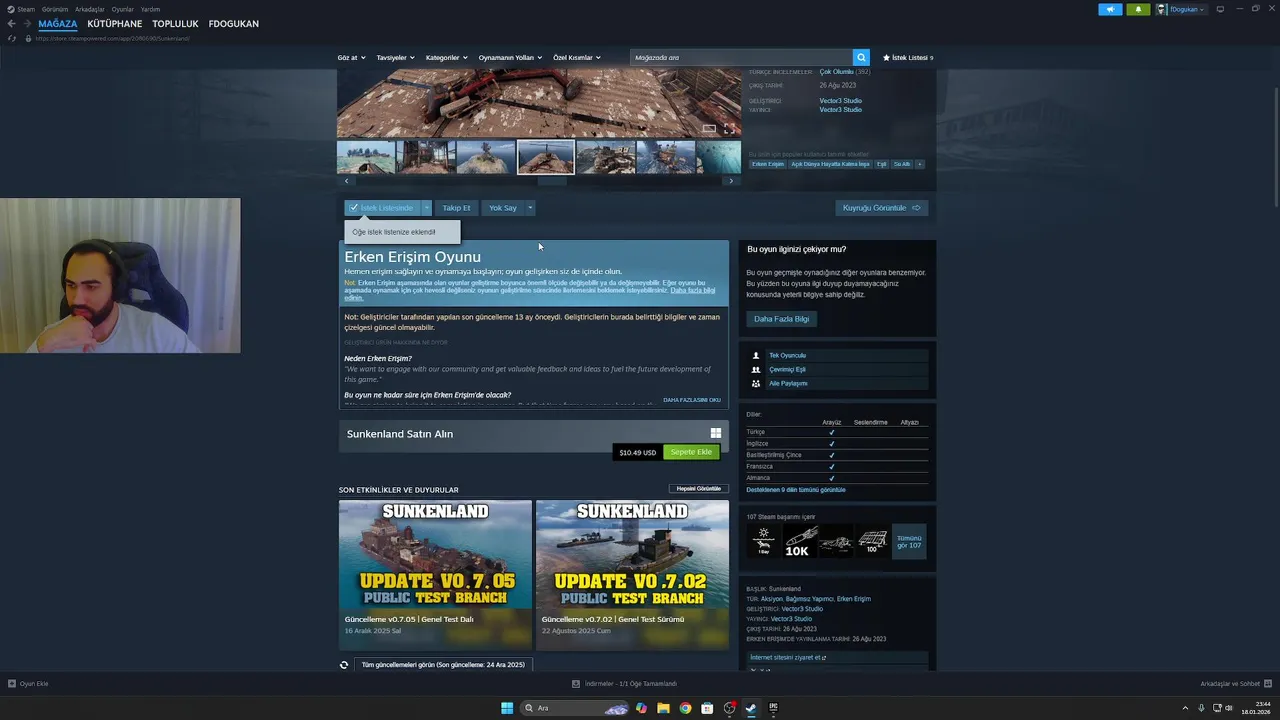Click the Big Picture mode monitor icon
Screen dimensions: 1280x720
tap(1220, 9)
